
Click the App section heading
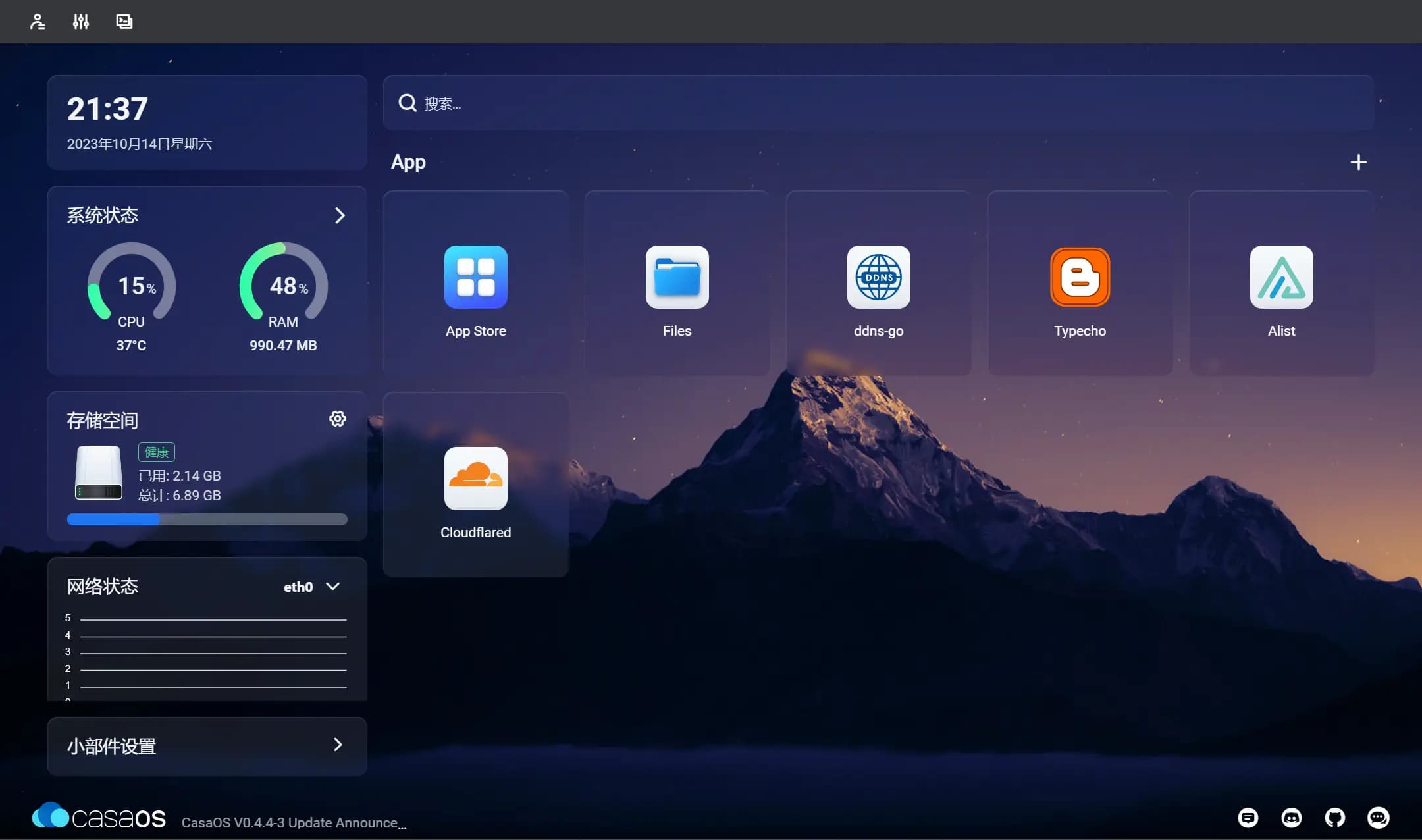pyautogui.click(x=408, y=162)
